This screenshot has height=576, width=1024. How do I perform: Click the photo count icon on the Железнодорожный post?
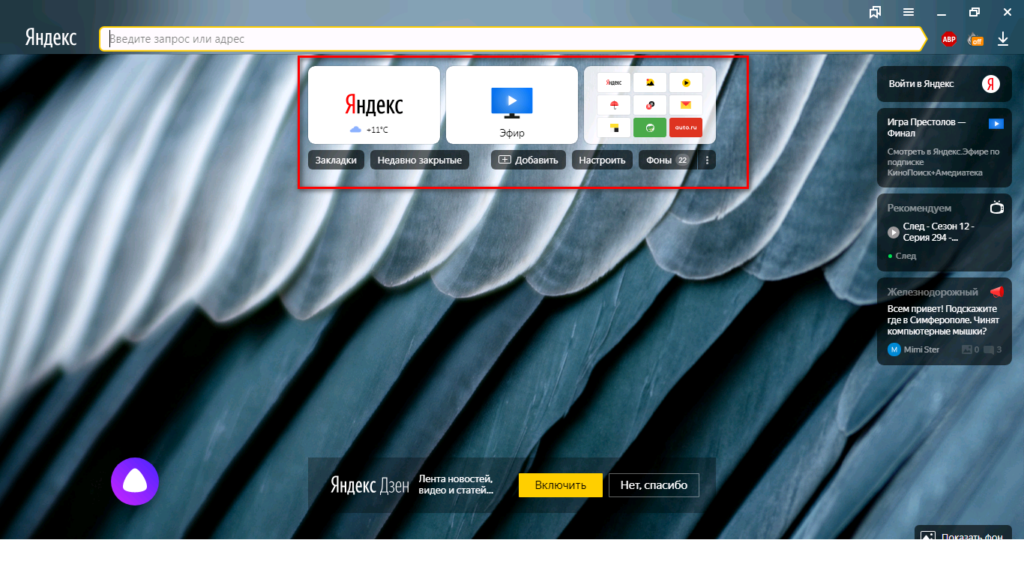(x=967, y=349)
